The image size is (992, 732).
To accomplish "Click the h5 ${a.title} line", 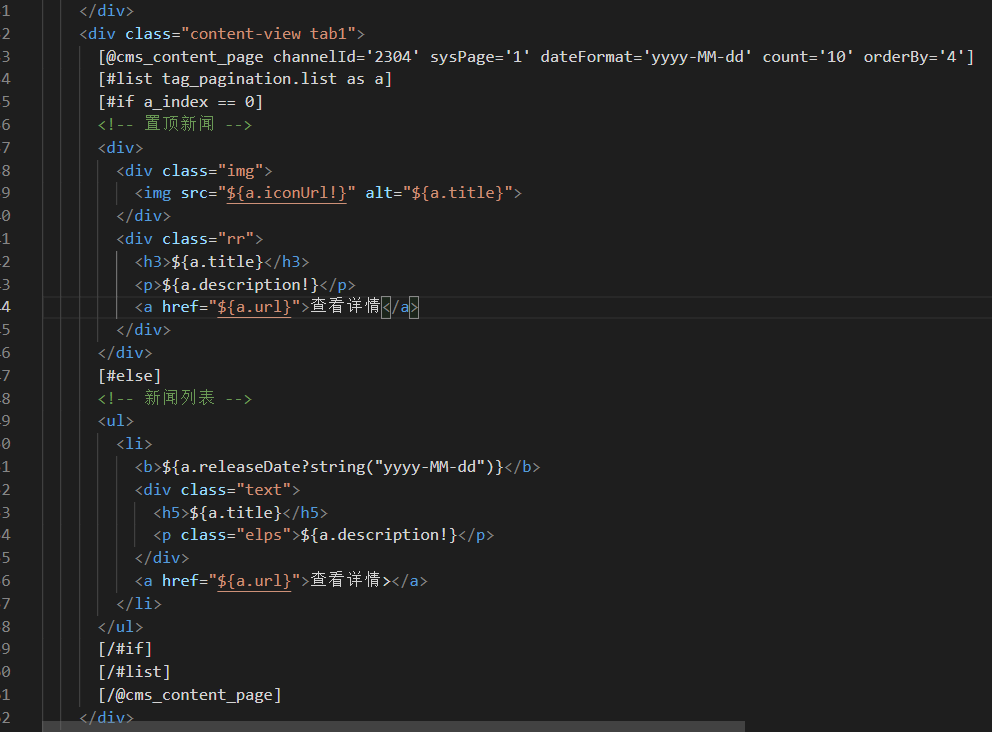I will click(240, 512).
